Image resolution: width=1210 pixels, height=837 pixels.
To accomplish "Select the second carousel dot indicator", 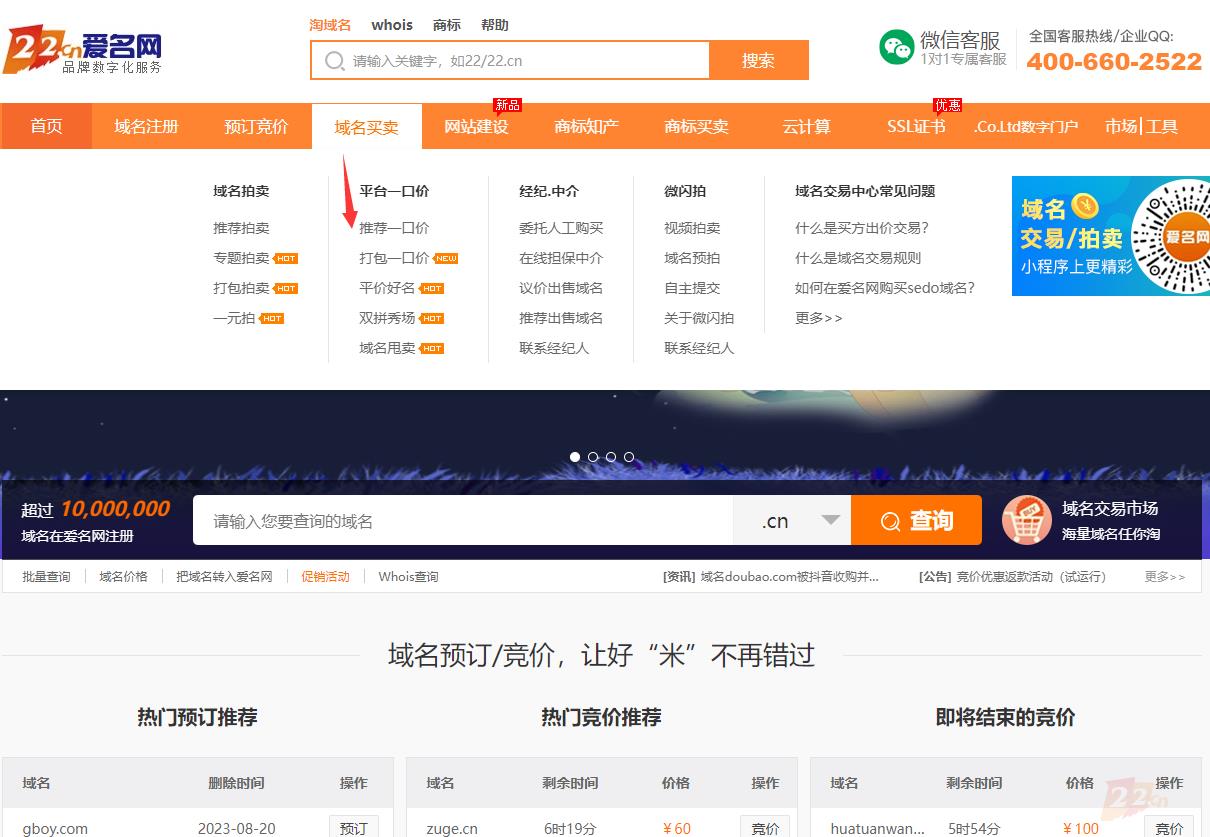I will pos(593,457).
